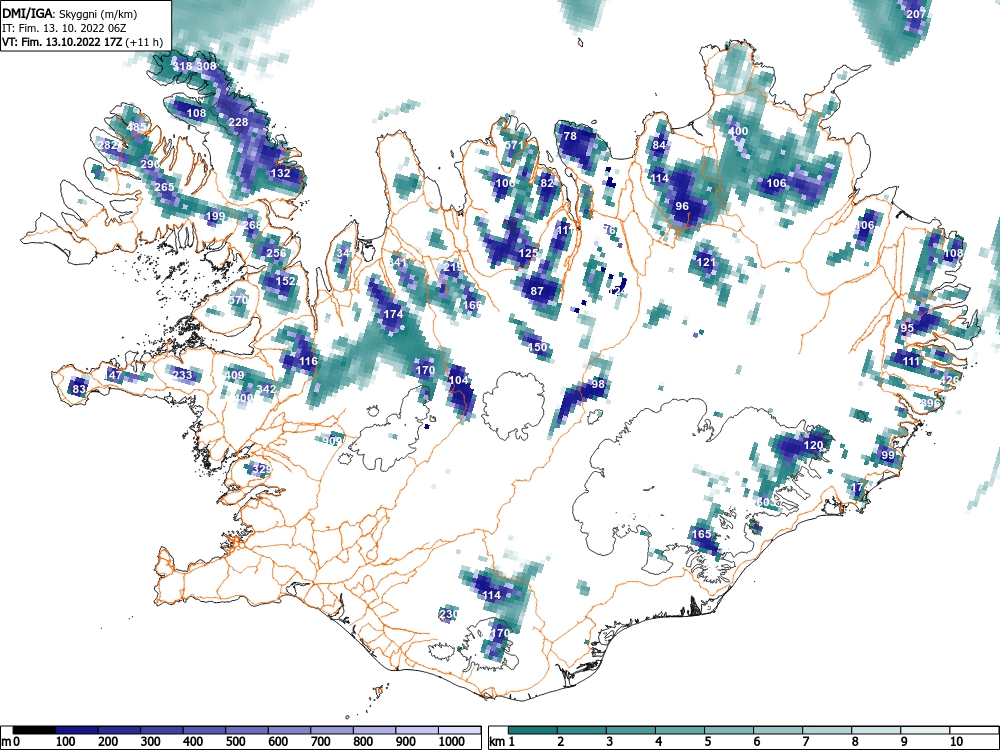The image size is (1000, 750).
Task: Click legend swatch between 100 and 200 m
Action: (x=77, y=730)
